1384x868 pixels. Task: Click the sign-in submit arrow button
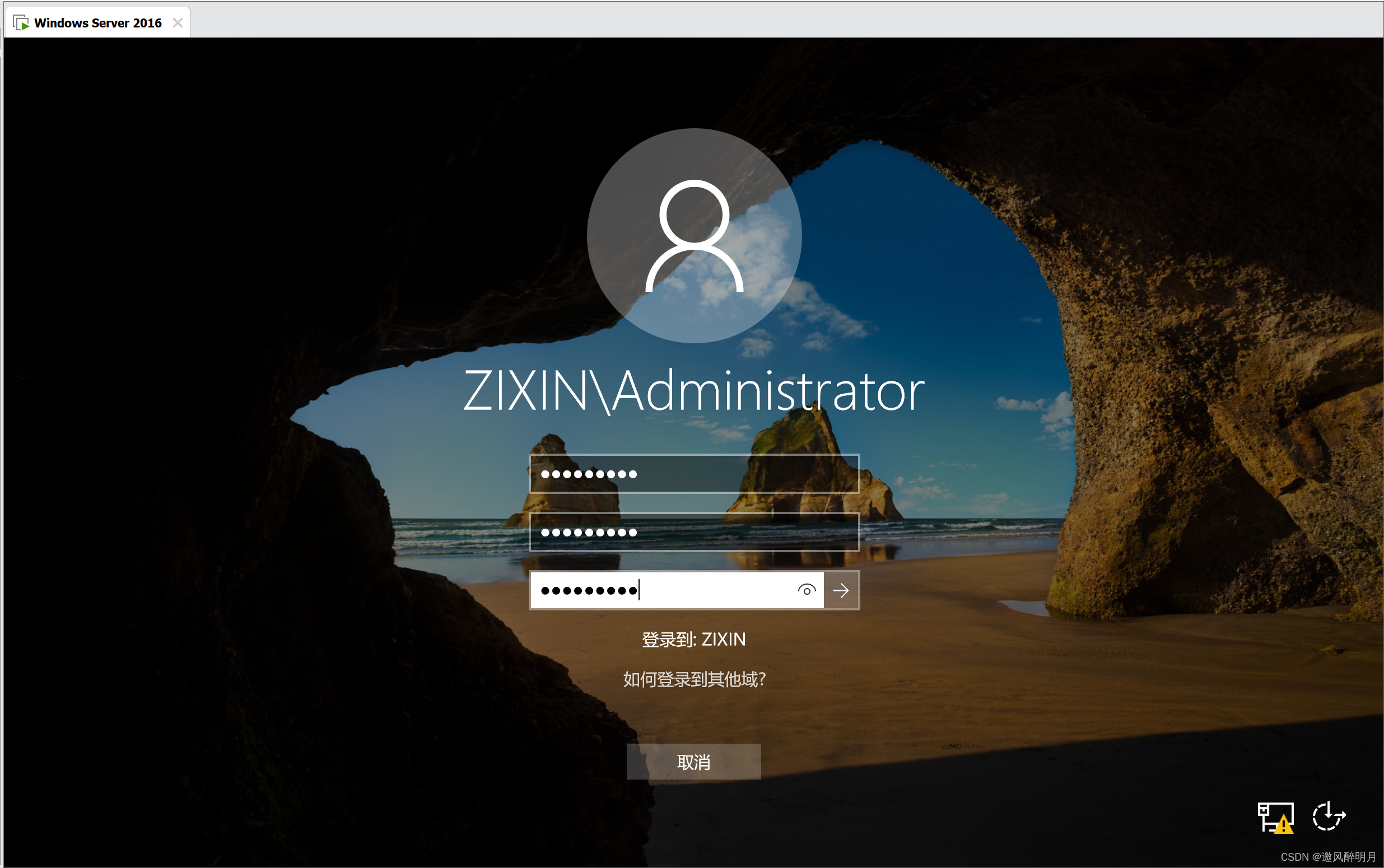click(x=843, y=589)
